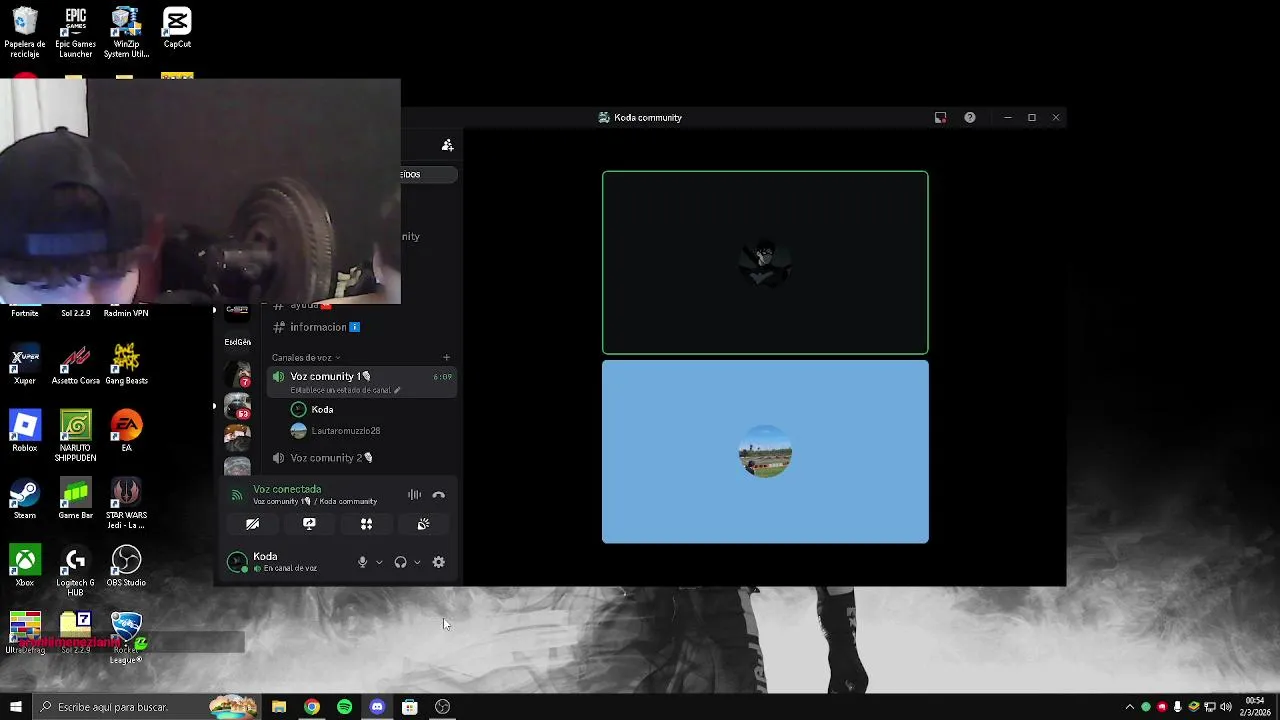
Task: Open Discord server with 7 notifications
Action: point(237,375)
